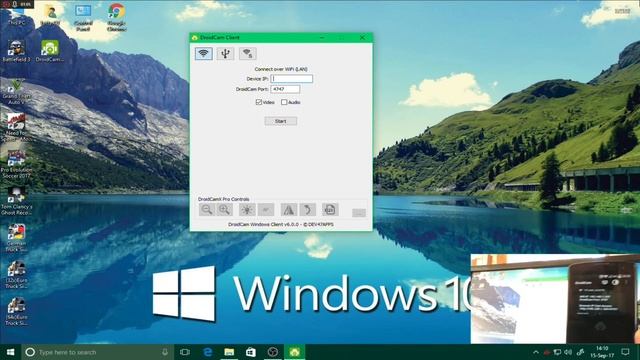The image size is (640, 360).
Task: Select the Pro Evolution Soccer 2017 icon
Action: [16, 165]
